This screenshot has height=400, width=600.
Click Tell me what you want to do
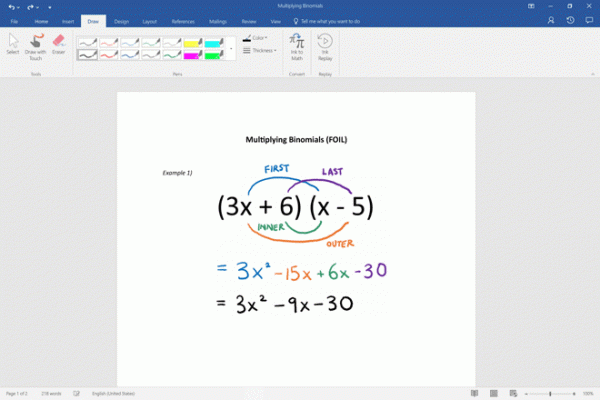326,21
